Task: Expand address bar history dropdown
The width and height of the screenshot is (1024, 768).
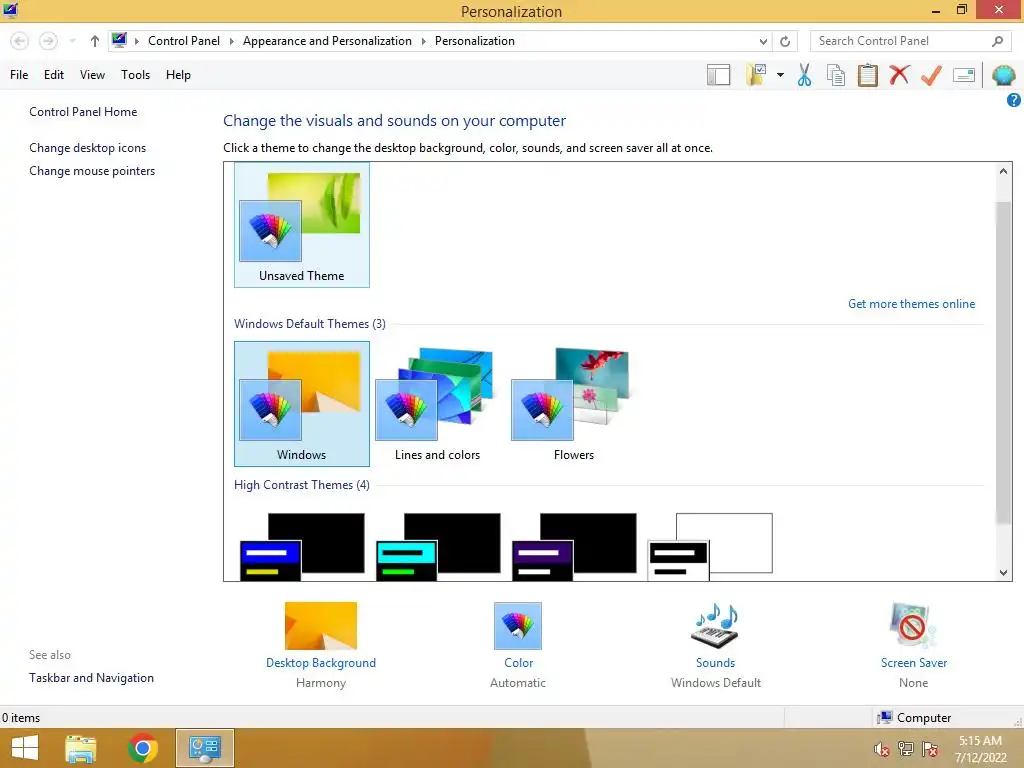Action: point(763,41)
